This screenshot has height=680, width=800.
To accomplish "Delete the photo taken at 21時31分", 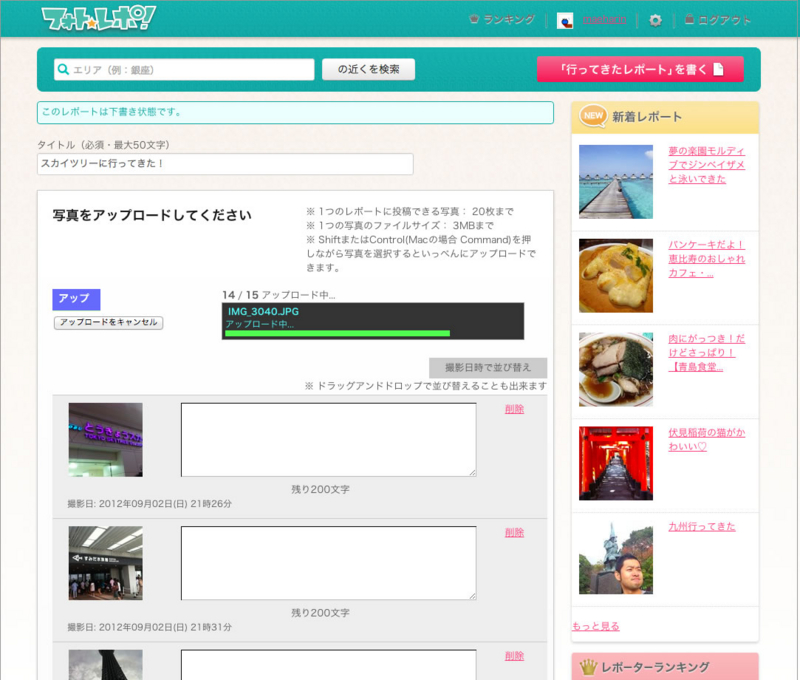I will pyautogui.click(x=514, y=533).
